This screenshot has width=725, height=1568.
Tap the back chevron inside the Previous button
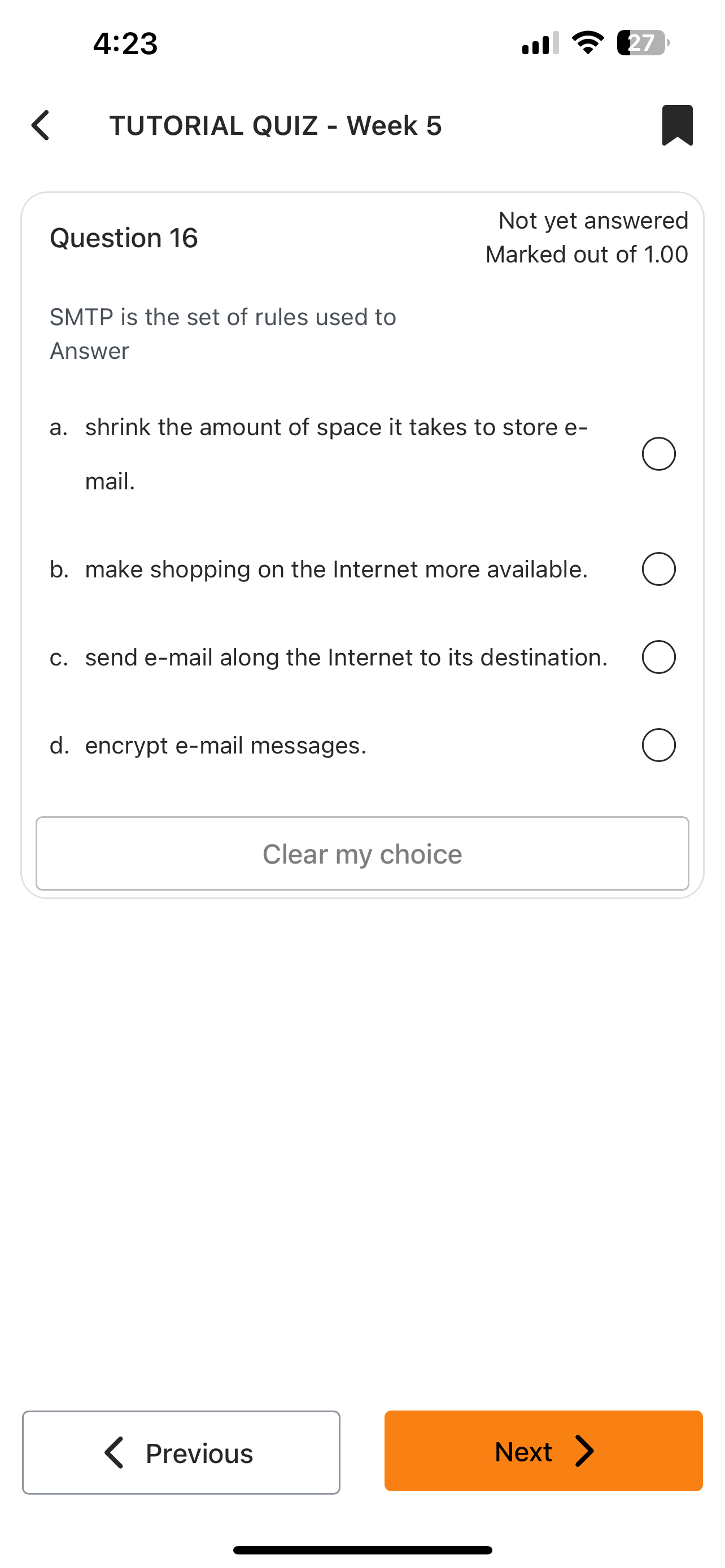point(115,1453)
